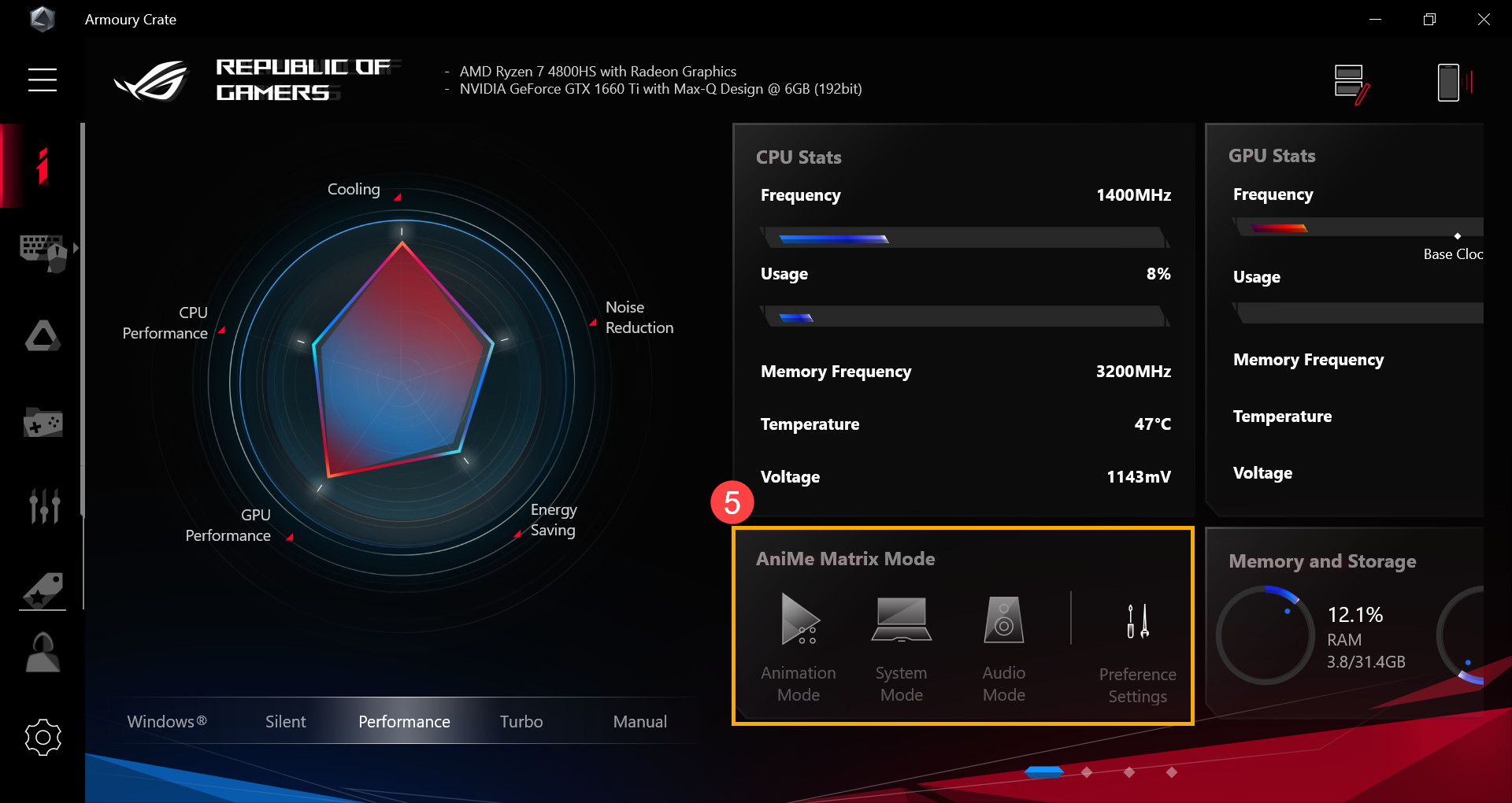Click the RAM usage circular gauge
This screenshot has width=1512, height=803.
[x=1266, y=635]
